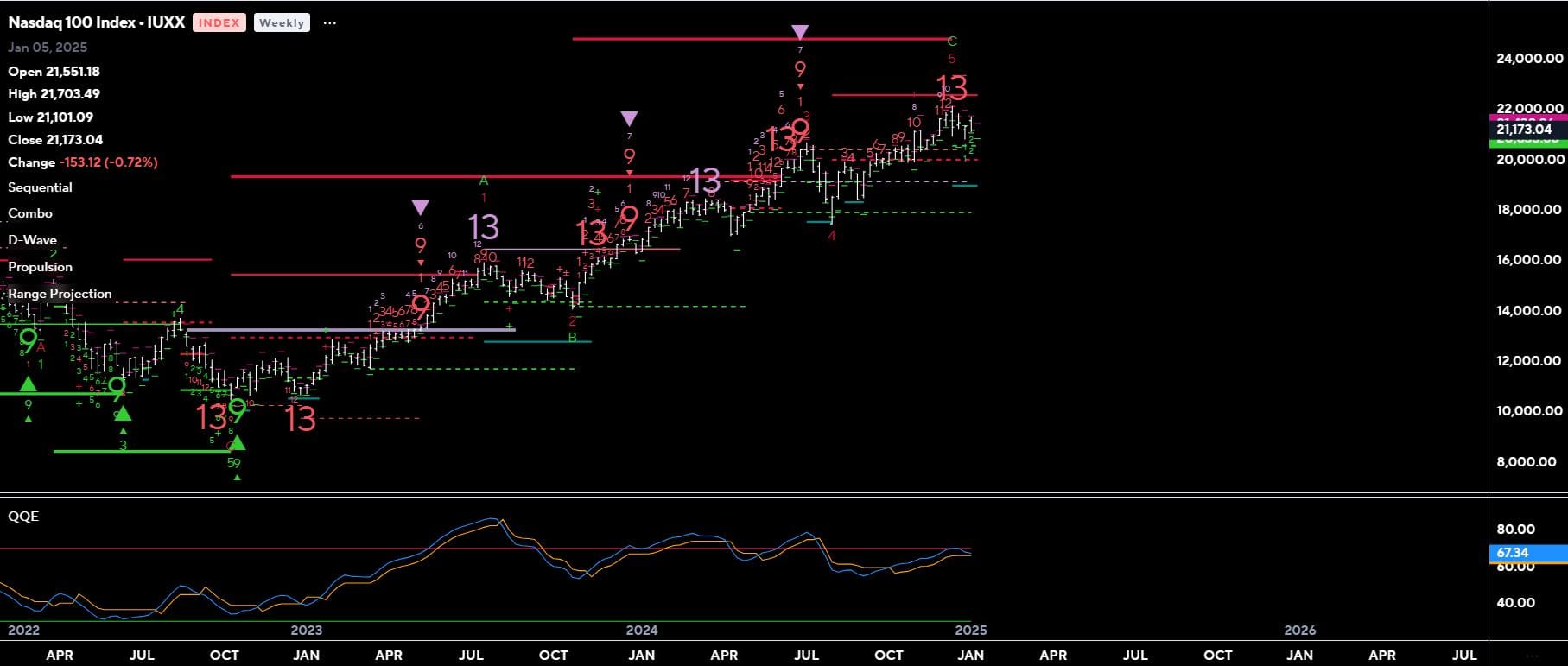The height and width of the screenshot is (666, 1568).
Task: Select the red INDEX badge
Action: tap(219, 23)
